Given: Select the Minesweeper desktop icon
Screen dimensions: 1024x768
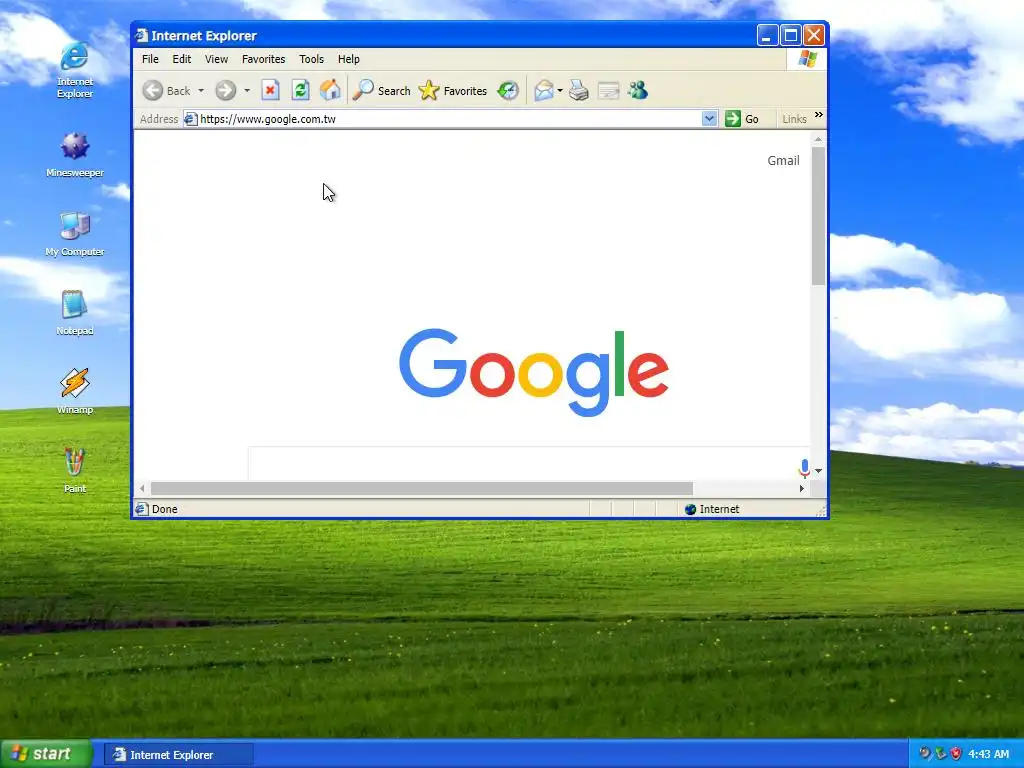Looking at the screenshot, I should click(x=74, y=155).
